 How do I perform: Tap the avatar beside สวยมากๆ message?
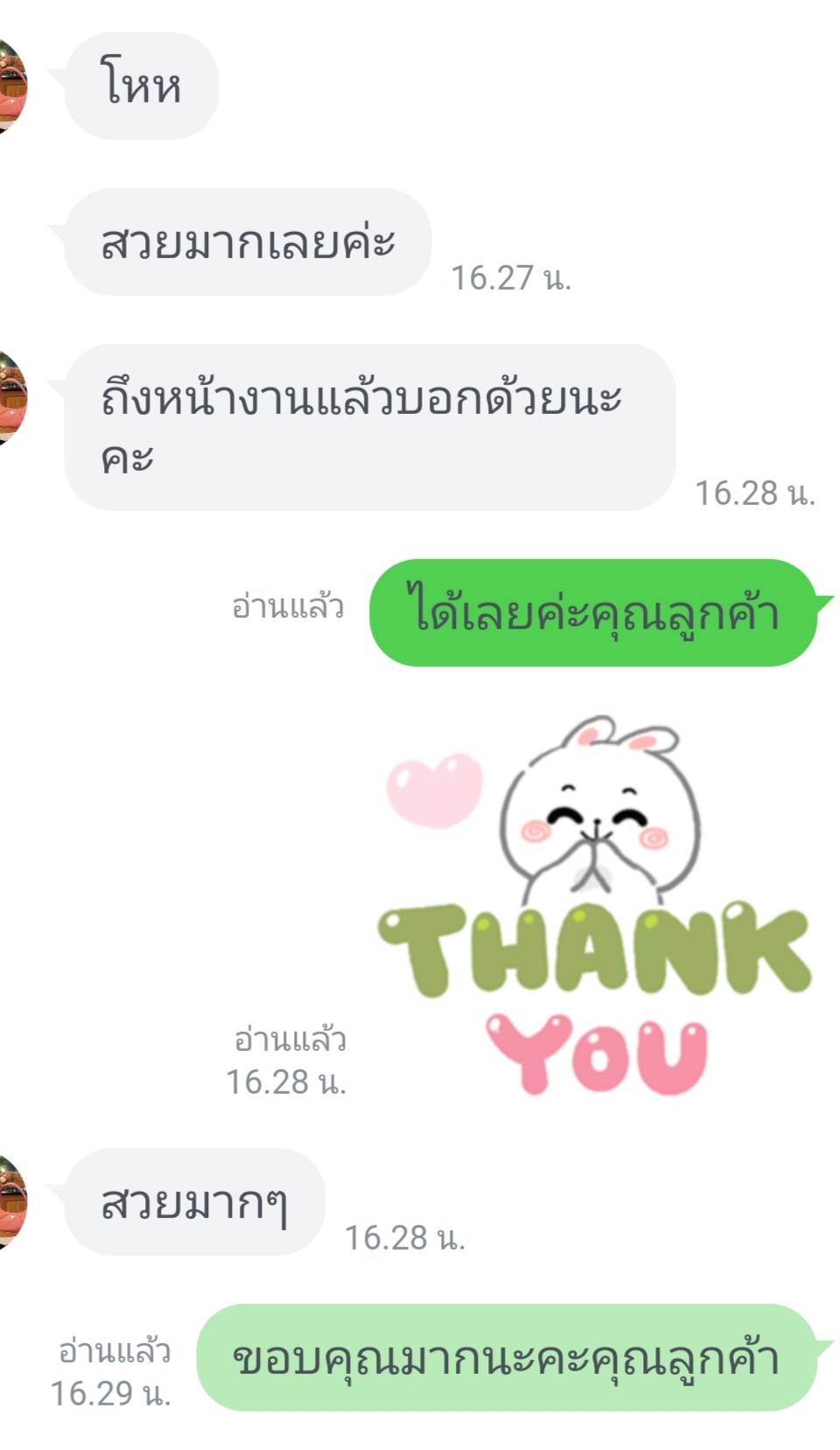coord(13,1201)
